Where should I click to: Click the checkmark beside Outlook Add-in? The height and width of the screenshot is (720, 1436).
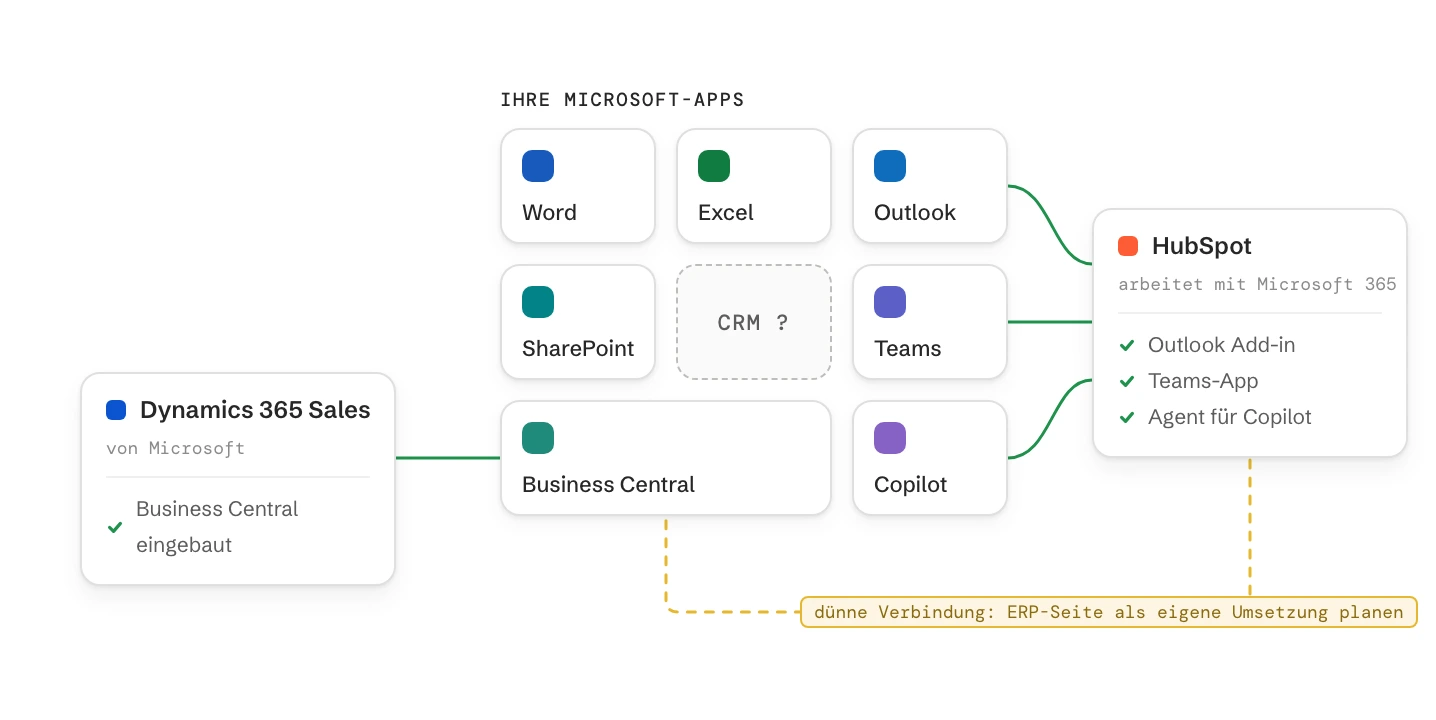1127,346
